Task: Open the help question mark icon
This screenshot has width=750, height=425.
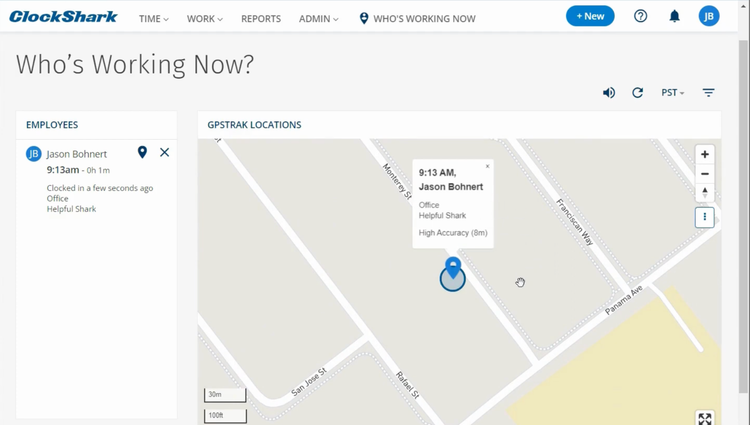Action: click(640, 16)
